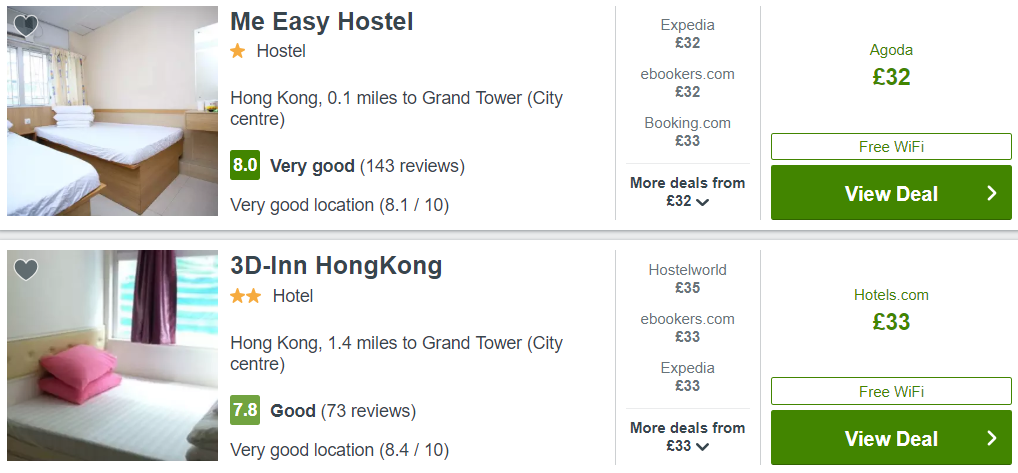The width and height of the screenshot is (1018, 473).
Task: Open Me Easy Hostel title link
Action: [321, 22]
